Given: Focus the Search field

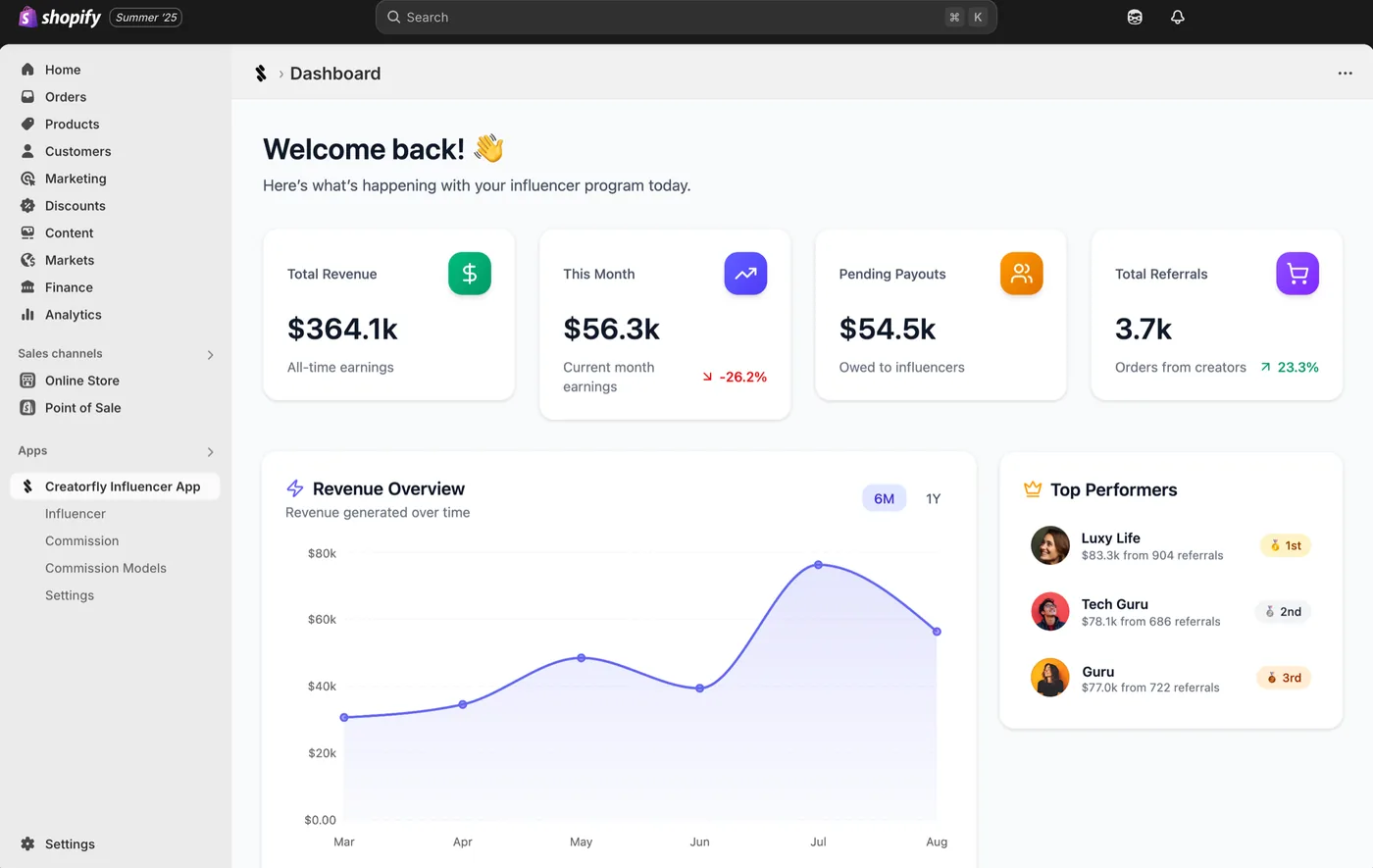Looking at the screenshot, I should 686,17.
